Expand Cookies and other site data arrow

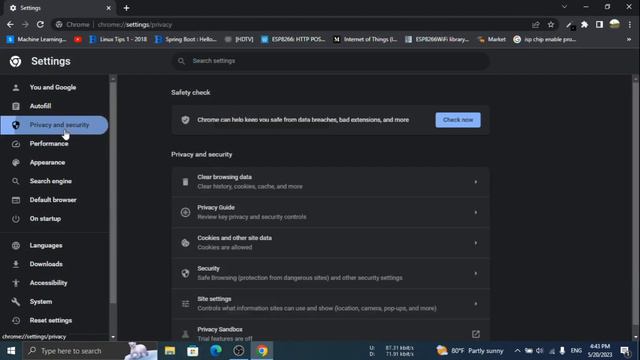click(476, 243)
